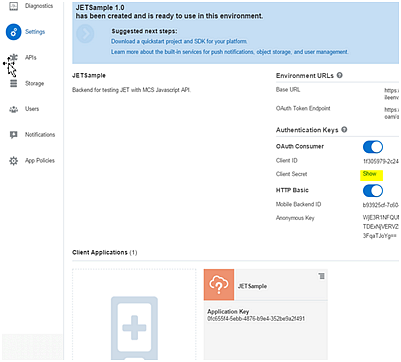Select the APIs menu label
The image size is (401, 362).
coord(31,58)
